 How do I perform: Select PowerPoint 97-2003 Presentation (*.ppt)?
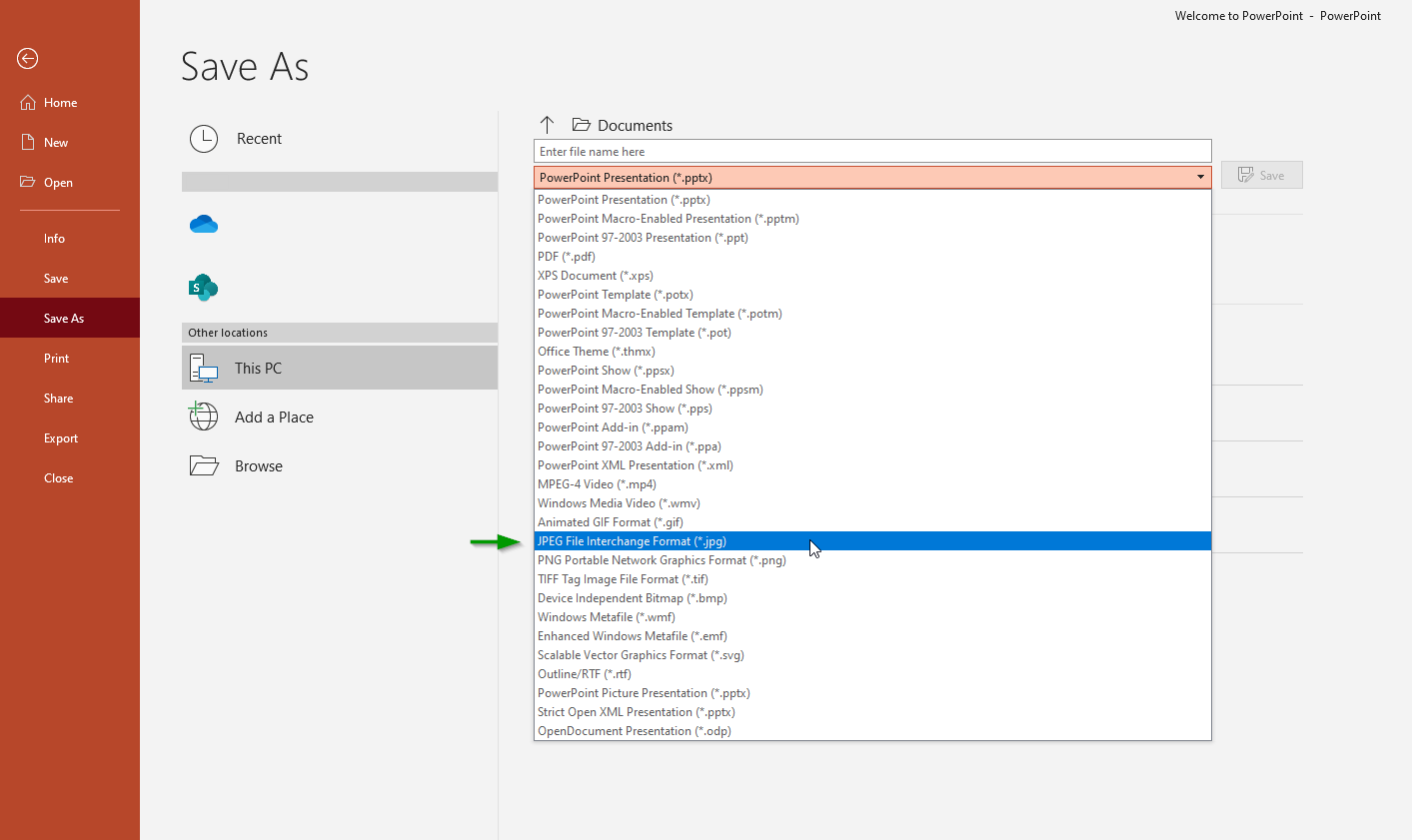coord(872,238)
